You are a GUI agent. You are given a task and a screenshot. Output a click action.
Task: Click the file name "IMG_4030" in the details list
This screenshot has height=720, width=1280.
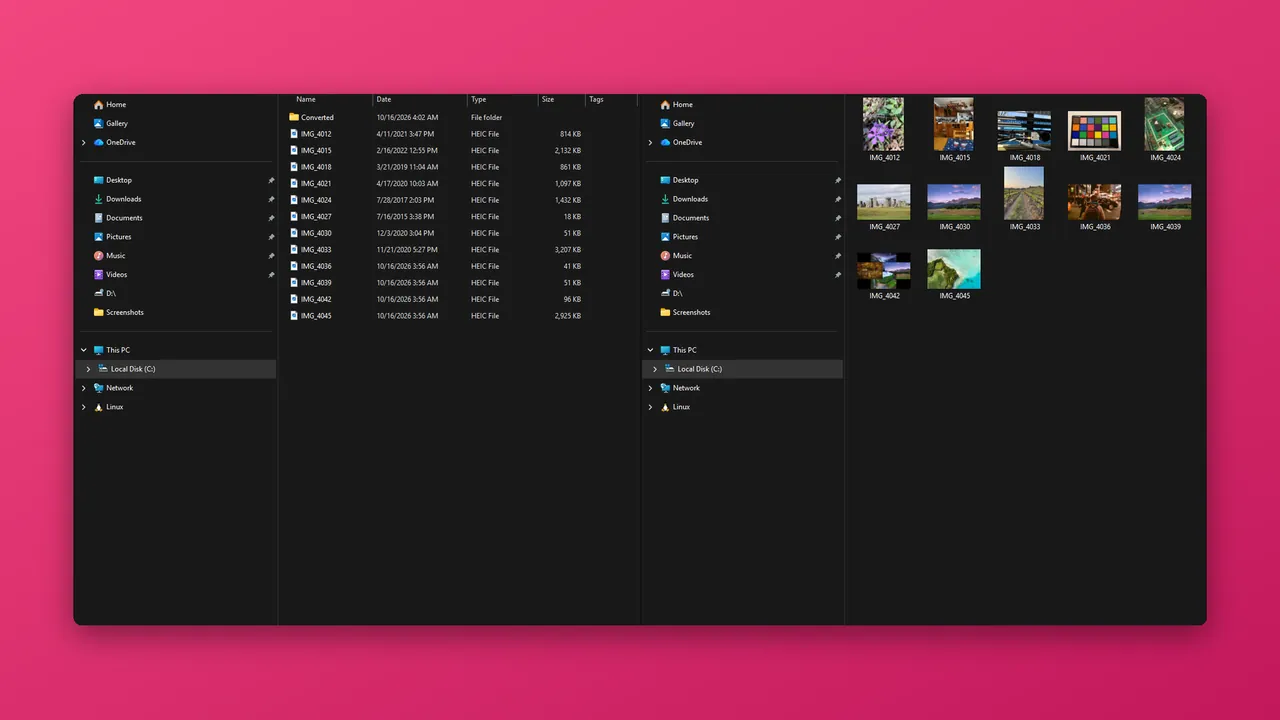pos(316,233)
